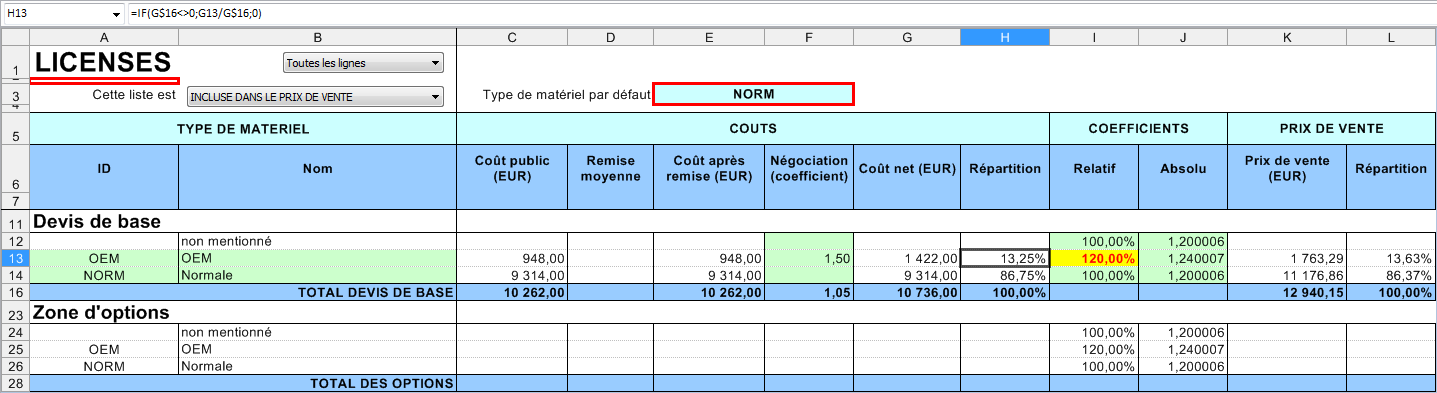Select 'non mentionné' cell in row 24

coord(317,332)
